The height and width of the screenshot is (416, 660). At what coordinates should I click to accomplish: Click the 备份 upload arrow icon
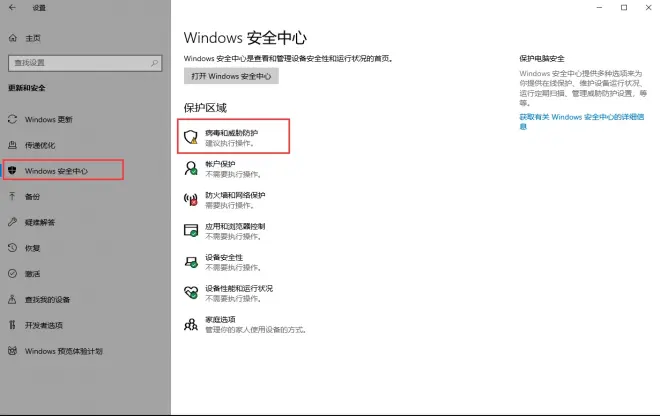(x=12, y=196)
